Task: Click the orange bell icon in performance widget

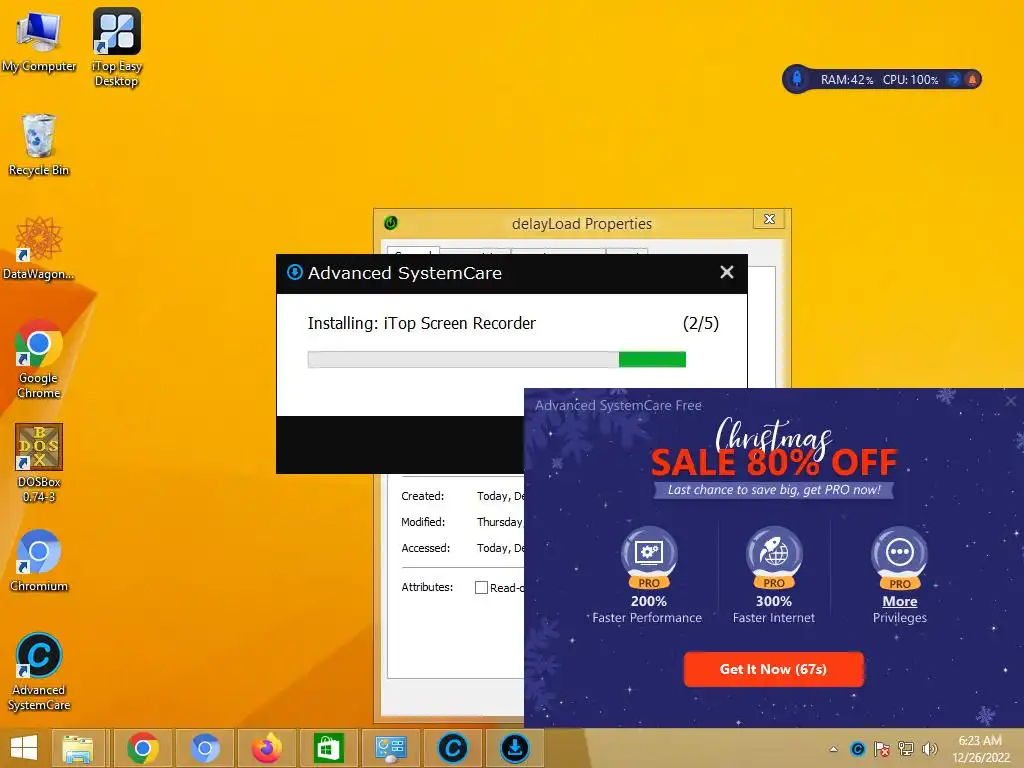Action: 972,79
